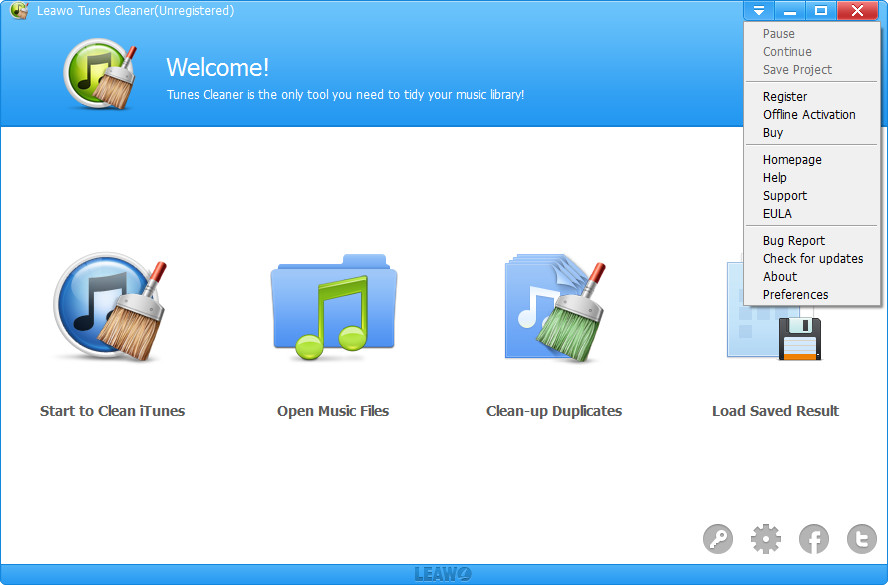888x585 pixels.
Task: Select Bug Report from the menu
Action: click(794, 241)
